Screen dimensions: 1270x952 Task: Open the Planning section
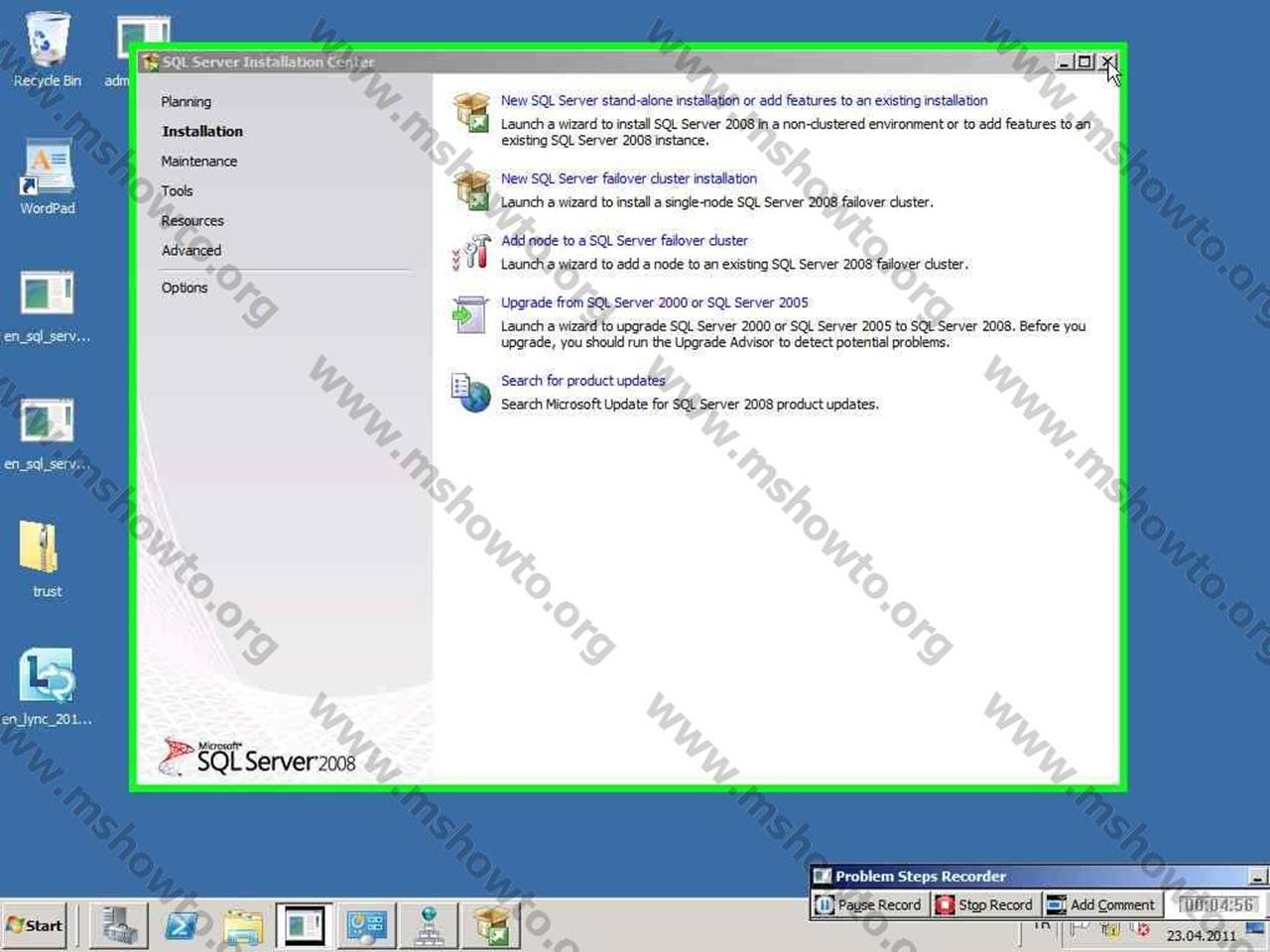click(186, 101)
